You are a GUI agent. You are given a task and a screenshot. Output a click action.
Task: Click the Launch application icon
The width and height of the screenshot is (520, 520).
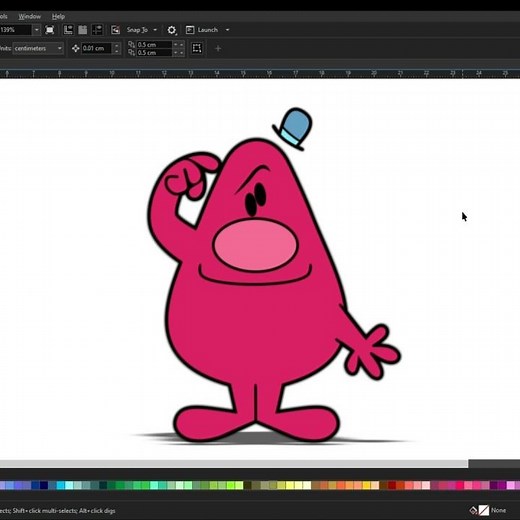[x=190, y=30]
